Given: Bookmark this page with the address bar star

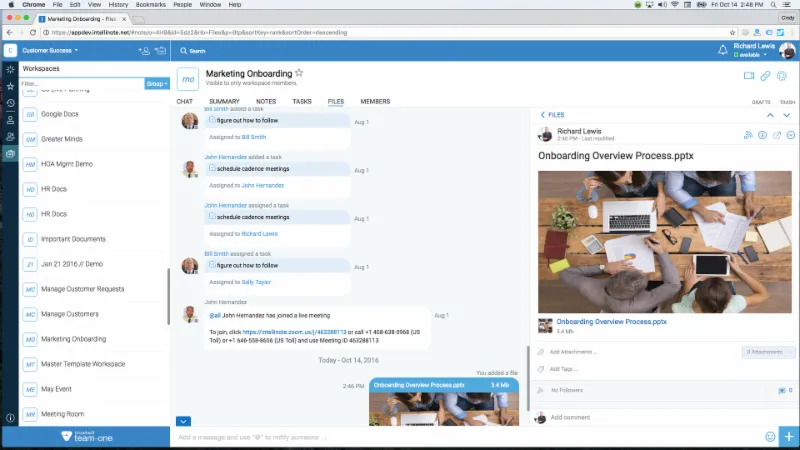Looking at the screenshot, I should (x=732, y=32).
